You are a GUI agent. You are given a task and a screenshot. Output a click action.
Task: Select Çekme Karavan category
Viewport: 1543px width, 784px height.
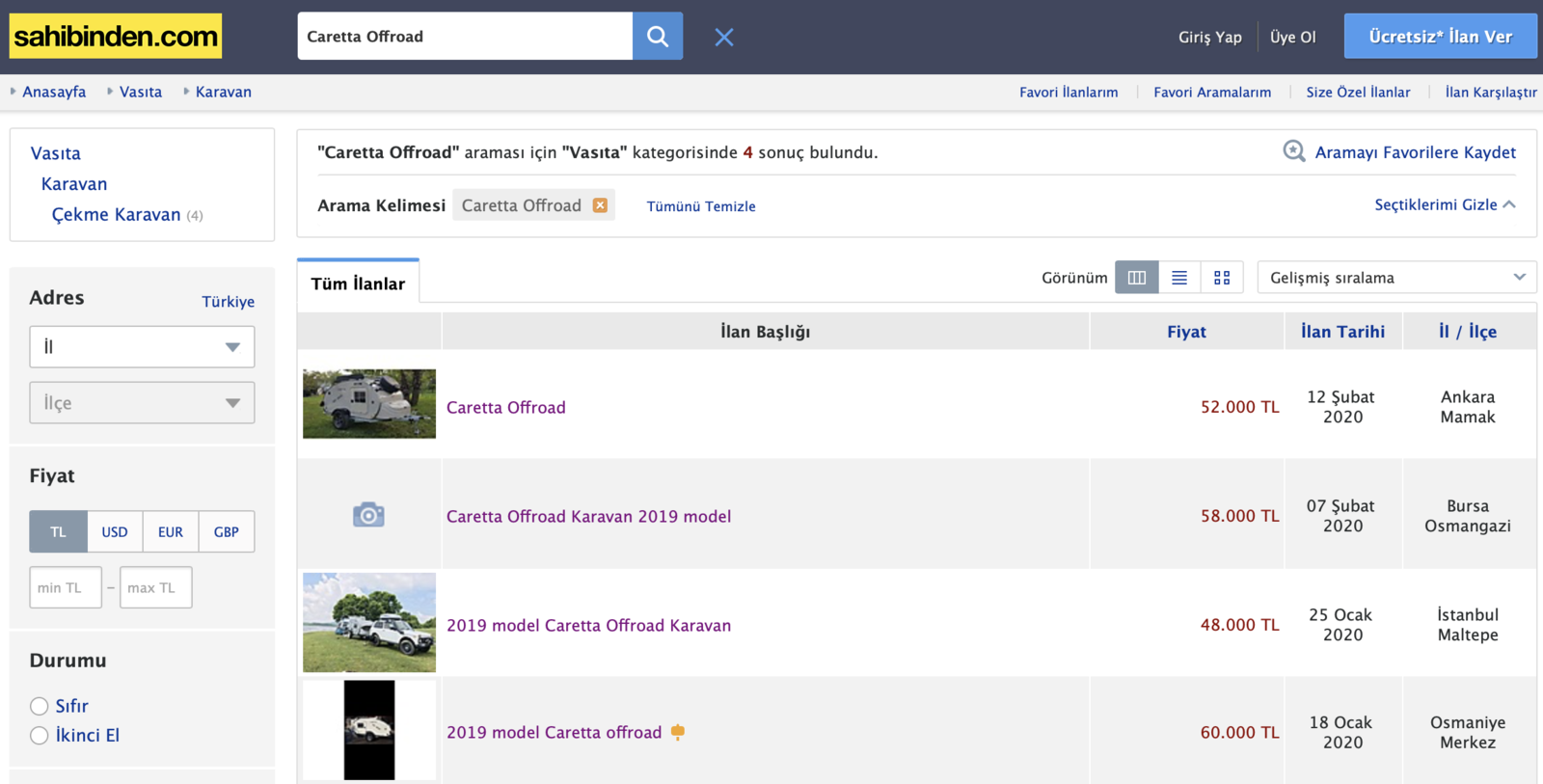pos(116,214)
